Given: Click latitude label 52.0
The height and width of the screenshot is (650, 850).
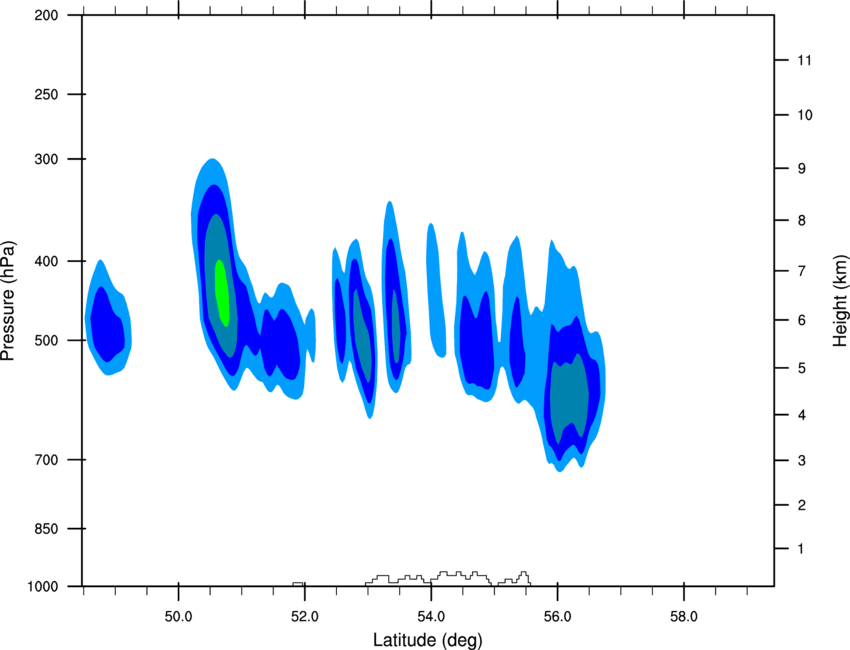Looking at the screenshot, I should pos(305,617).
